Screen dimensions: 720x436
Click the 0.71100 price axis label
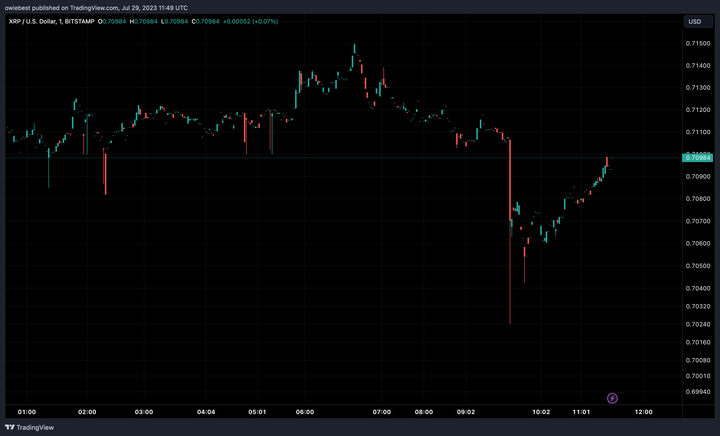click(698, 132)
